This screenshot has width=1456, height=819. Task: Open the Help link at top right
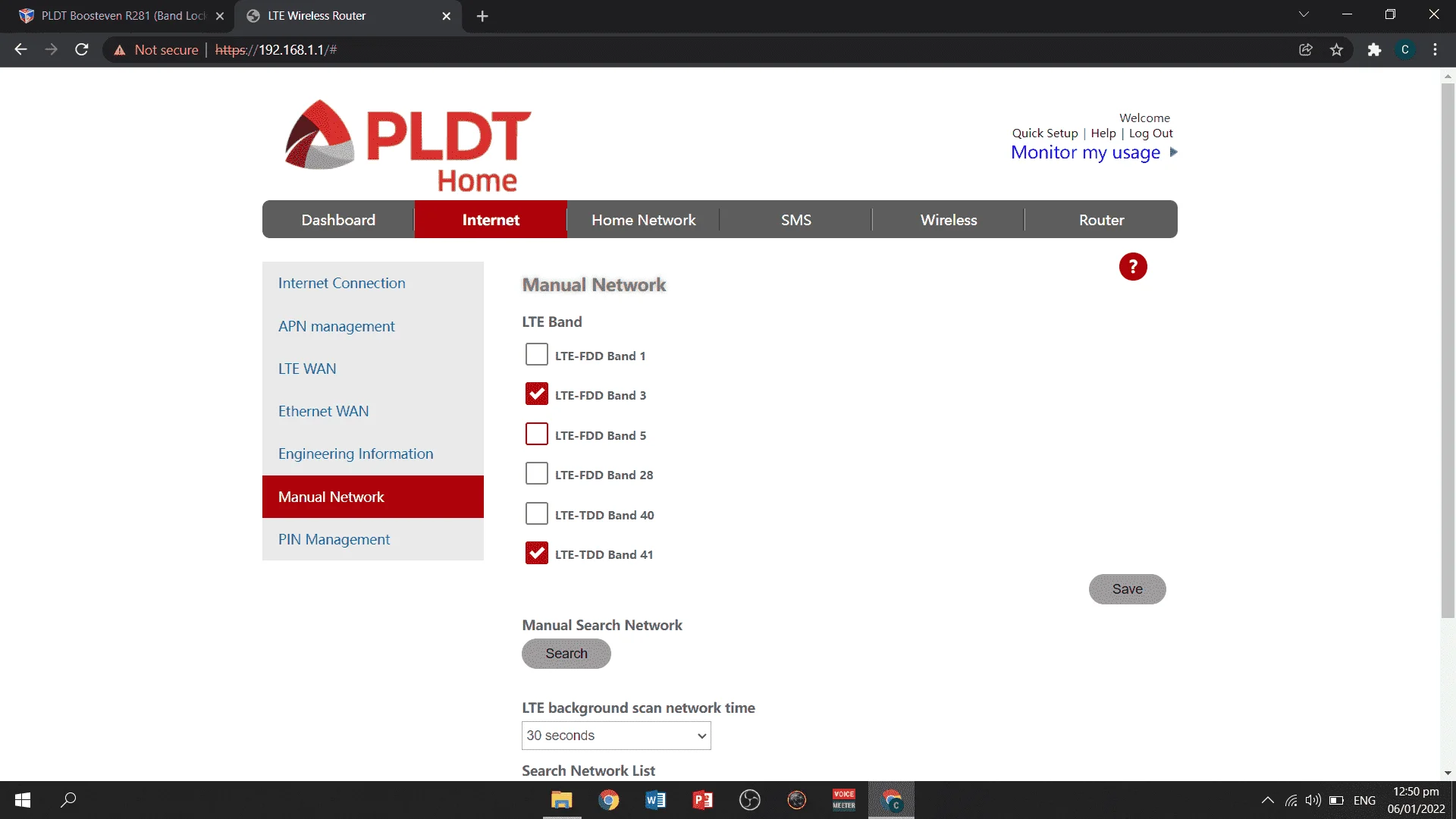tap(1103, 133)
